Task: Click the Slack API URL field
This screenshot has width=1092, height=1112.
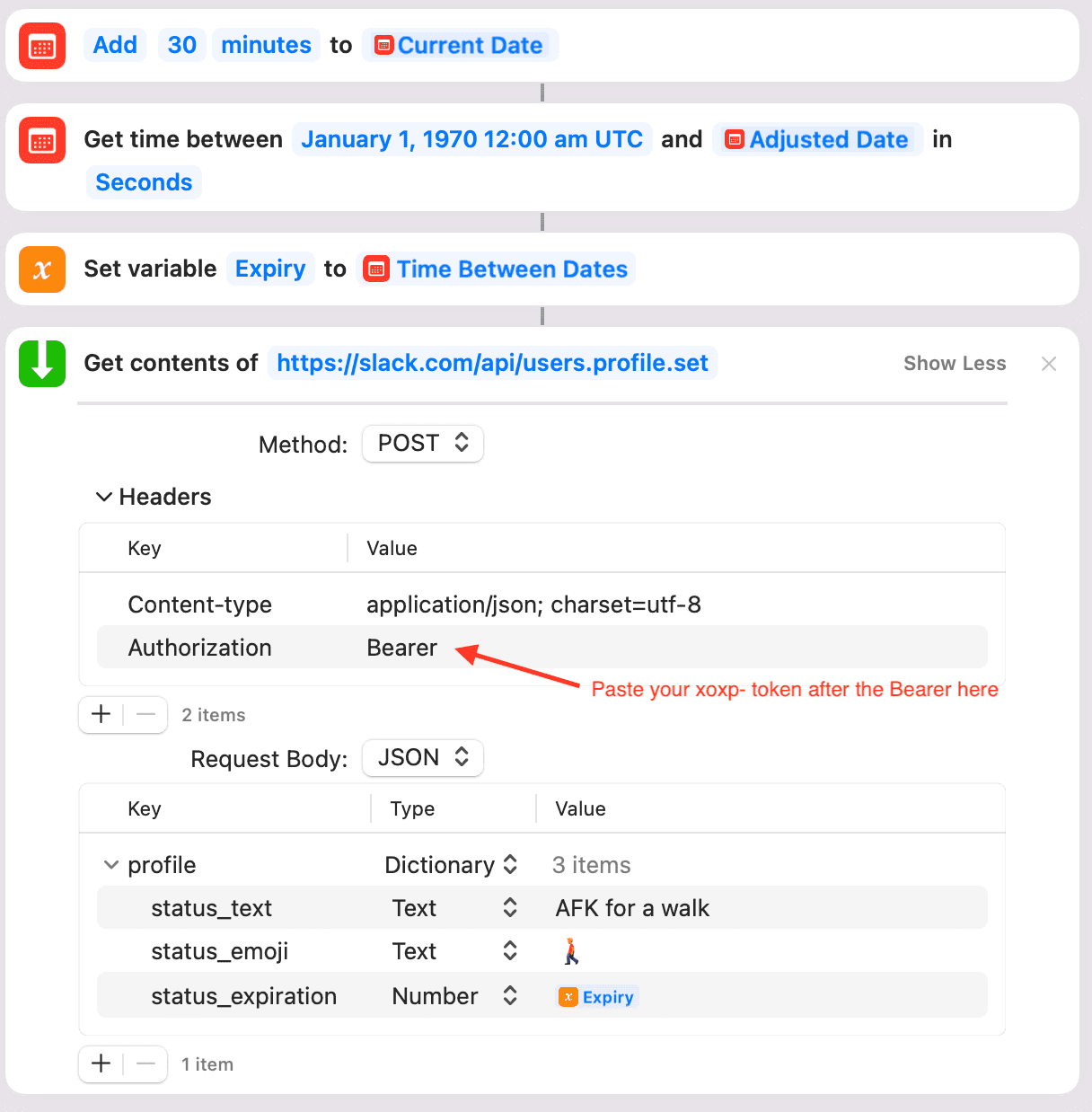Action: [492, 363]
